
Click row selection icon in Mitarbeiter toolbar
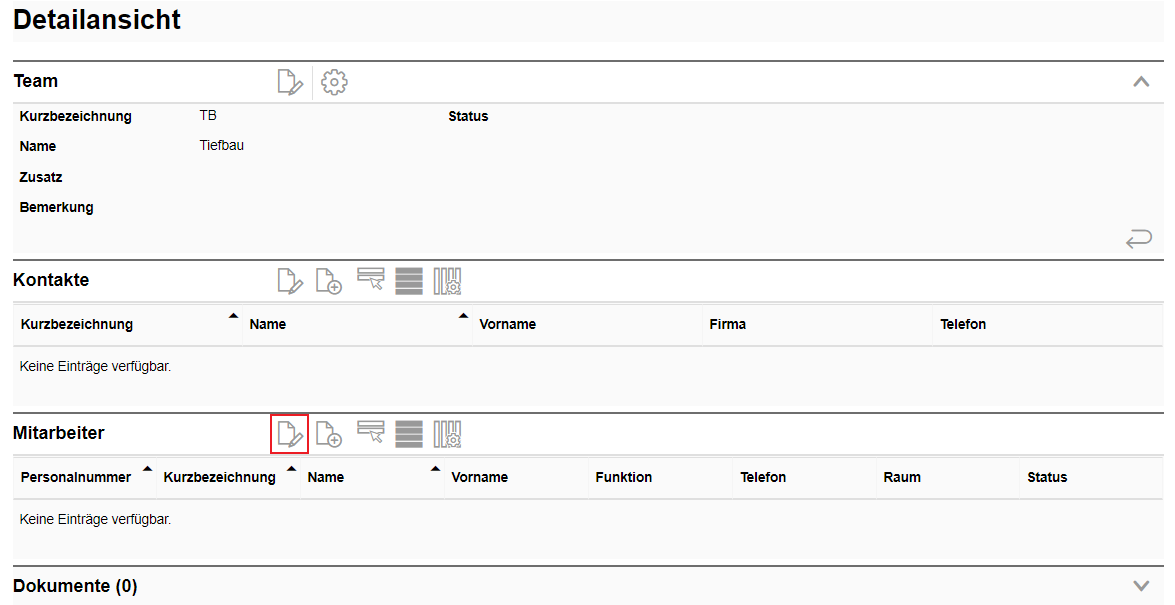[x=371, y=434]
